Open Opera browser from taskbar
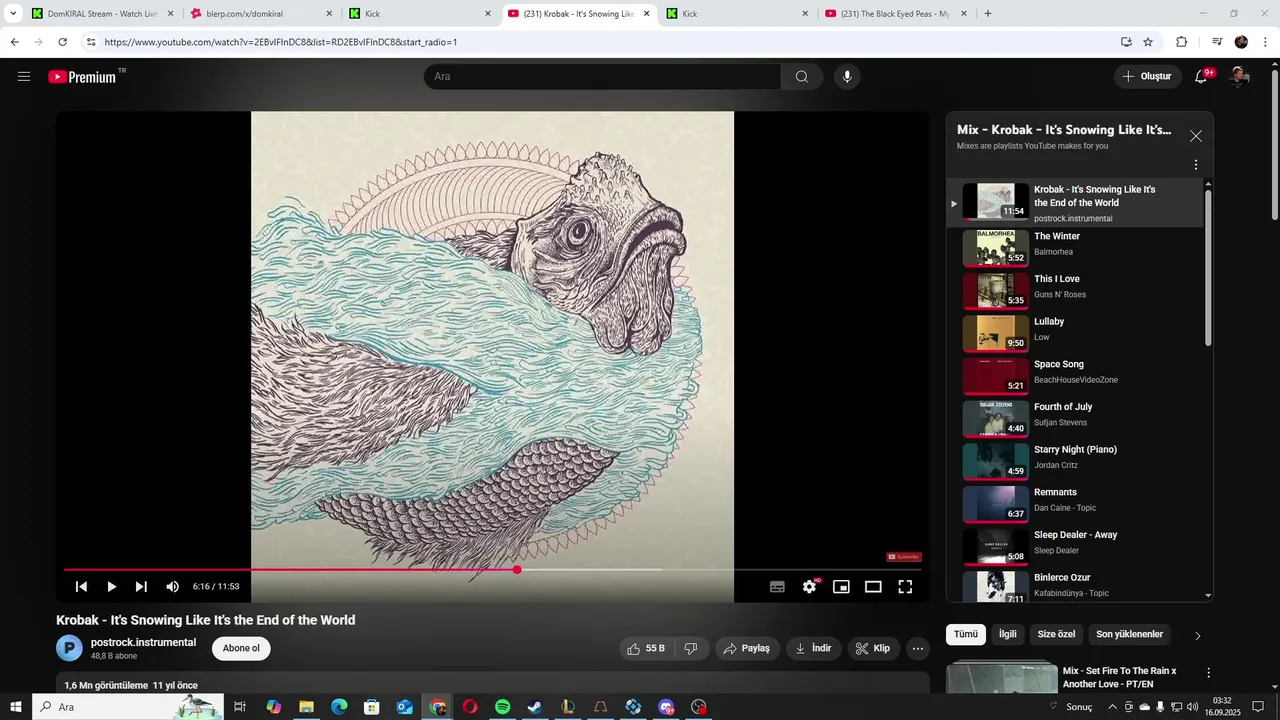Image resolution: width=1280 pixels, height=720 pixels. pos(470,707)
